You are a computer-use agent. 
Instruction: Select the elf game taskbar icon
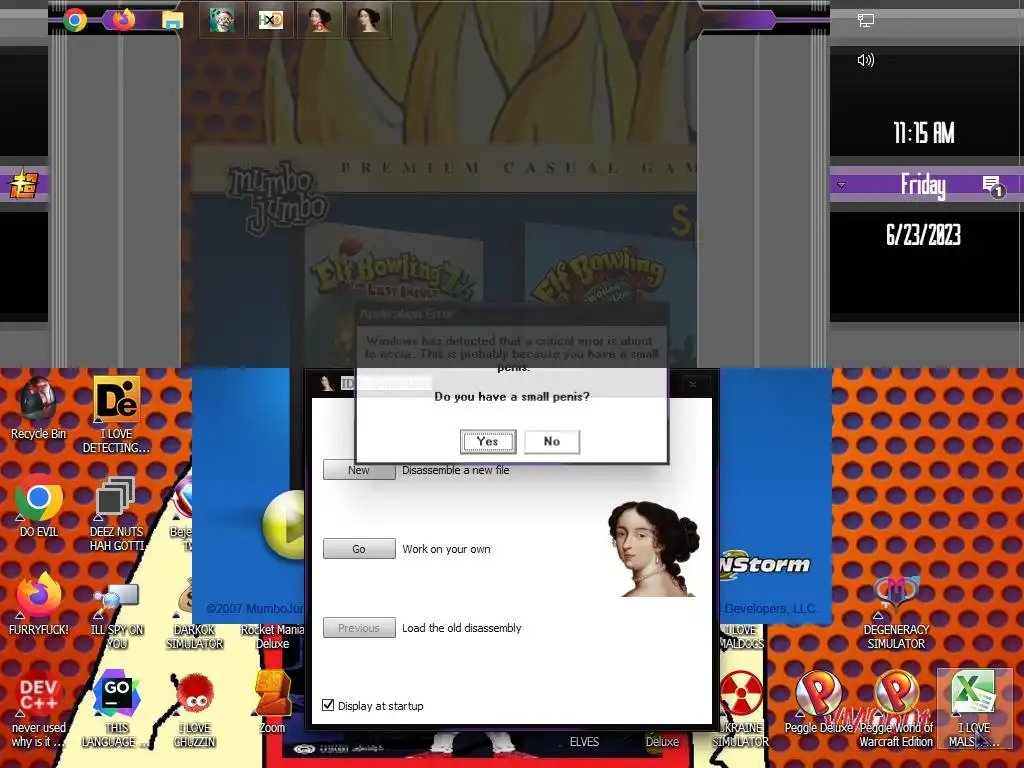[222, 20]
